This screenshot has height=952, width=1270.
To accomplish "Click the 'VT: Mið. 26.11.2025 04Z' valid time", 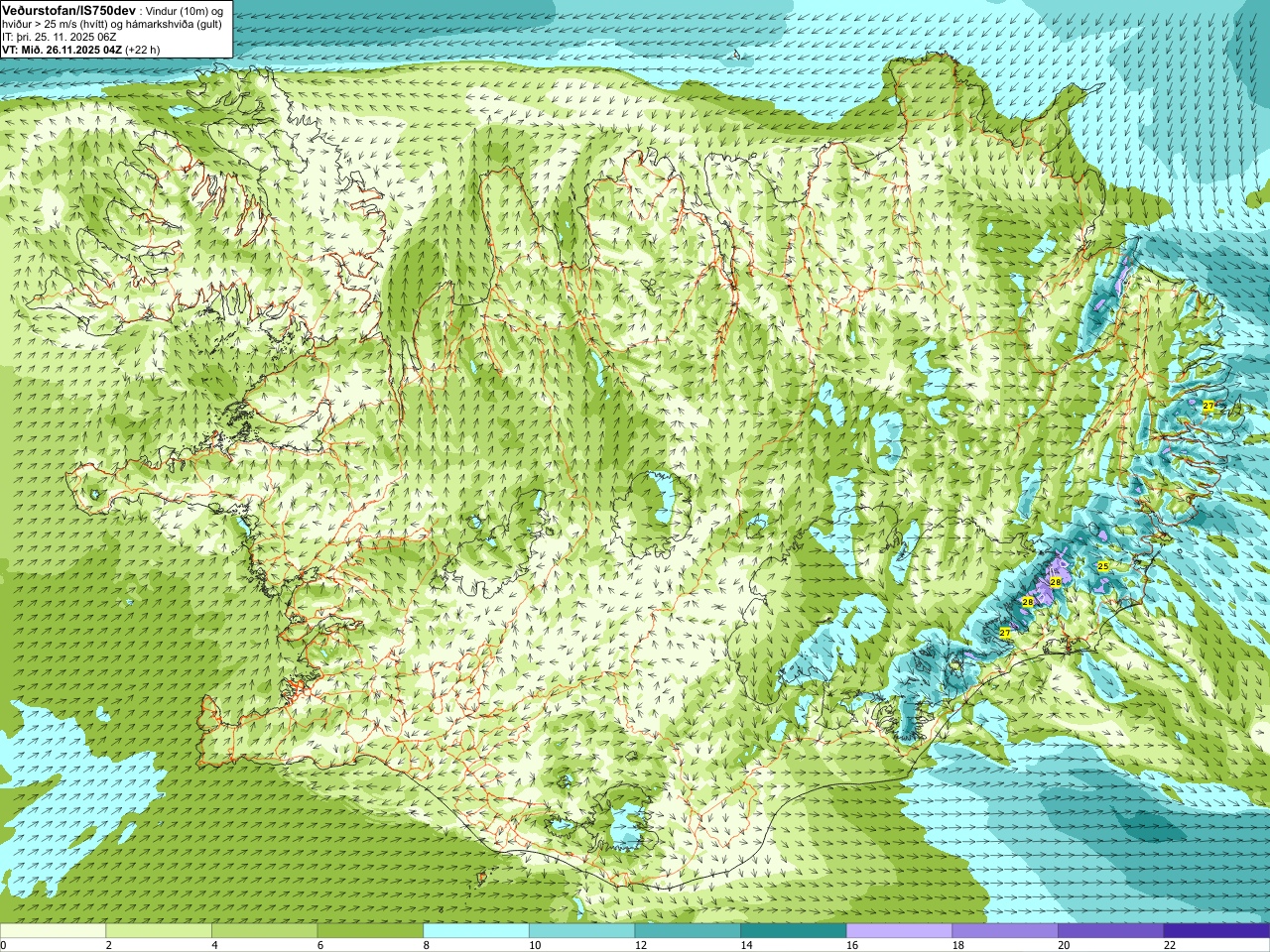I will [x=62, y=50].
